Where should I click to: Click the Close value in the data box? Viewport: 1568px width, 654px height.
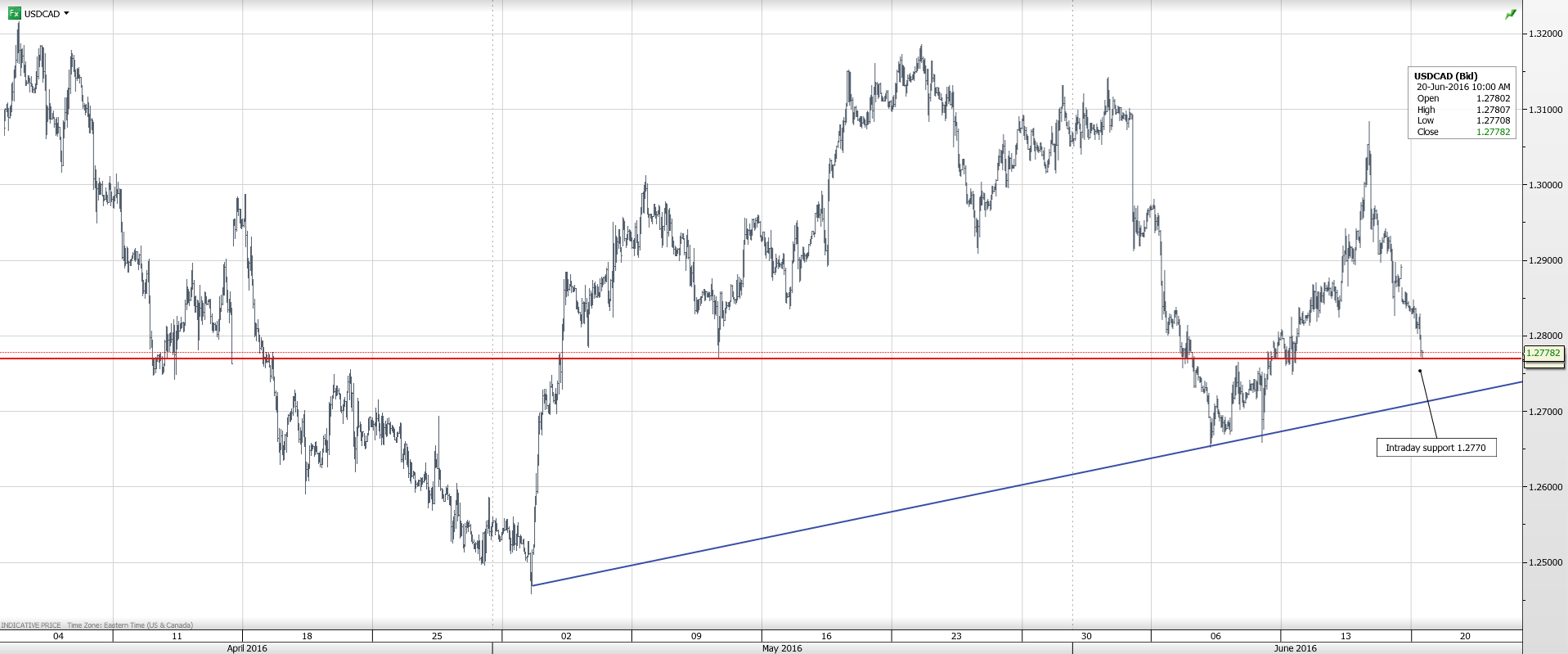(x=1493, y=132)
